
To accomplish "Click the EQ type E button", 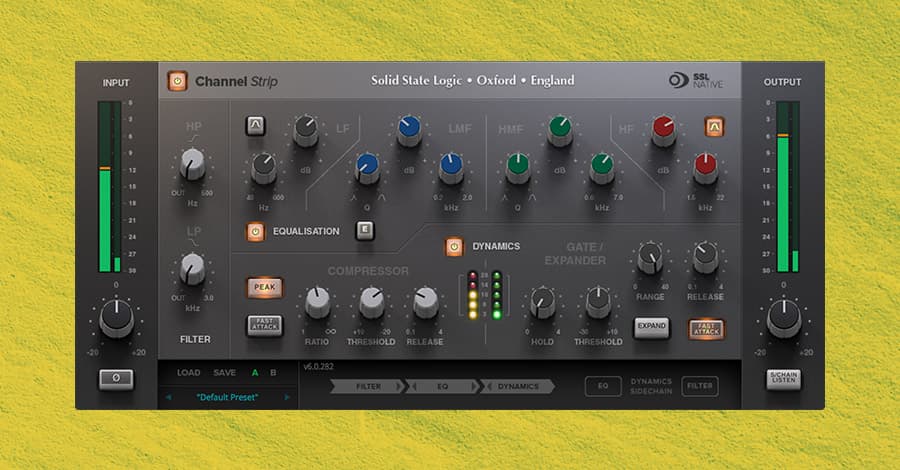I will point(365,231).
